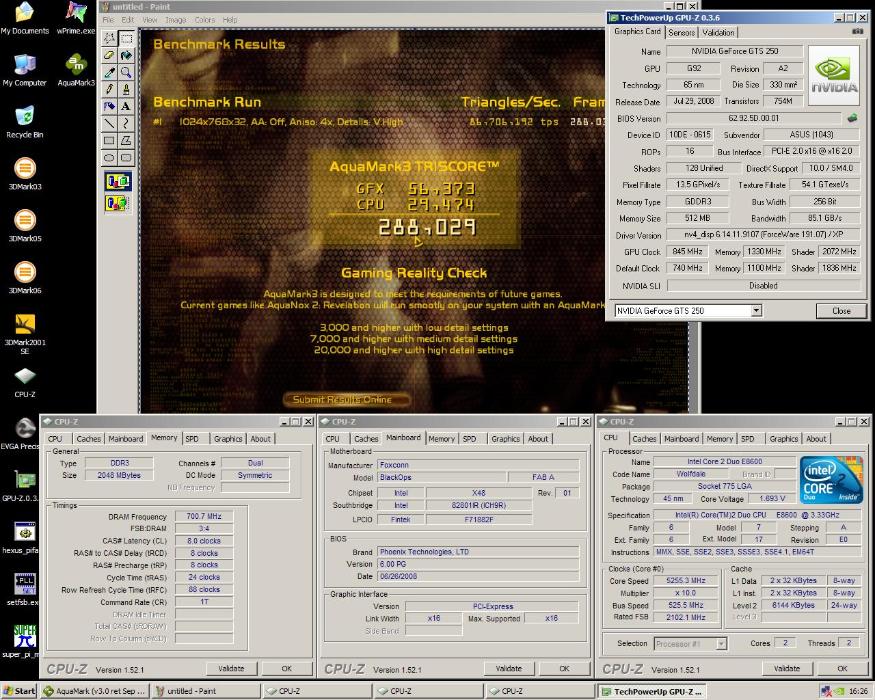Select the rectangular Select tool in Paint
The height and width of the screenshot is (700, 875).
(x=127, y=38)
